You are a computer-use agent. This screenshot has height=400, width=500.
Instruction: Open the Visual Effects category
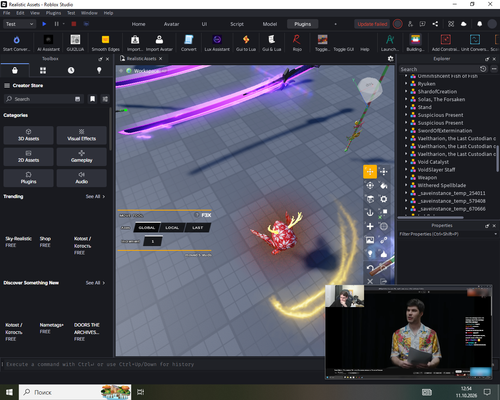[82, 135]
